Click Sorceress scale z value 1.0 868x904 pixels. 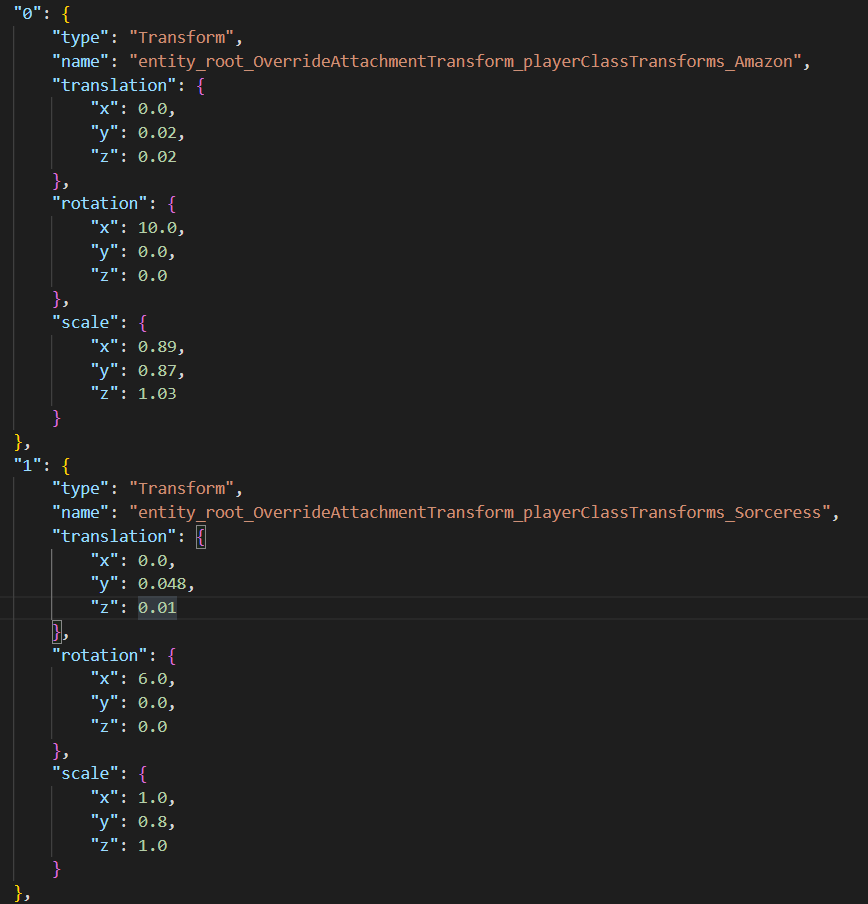pyautogui.click(x=152, y=846)
